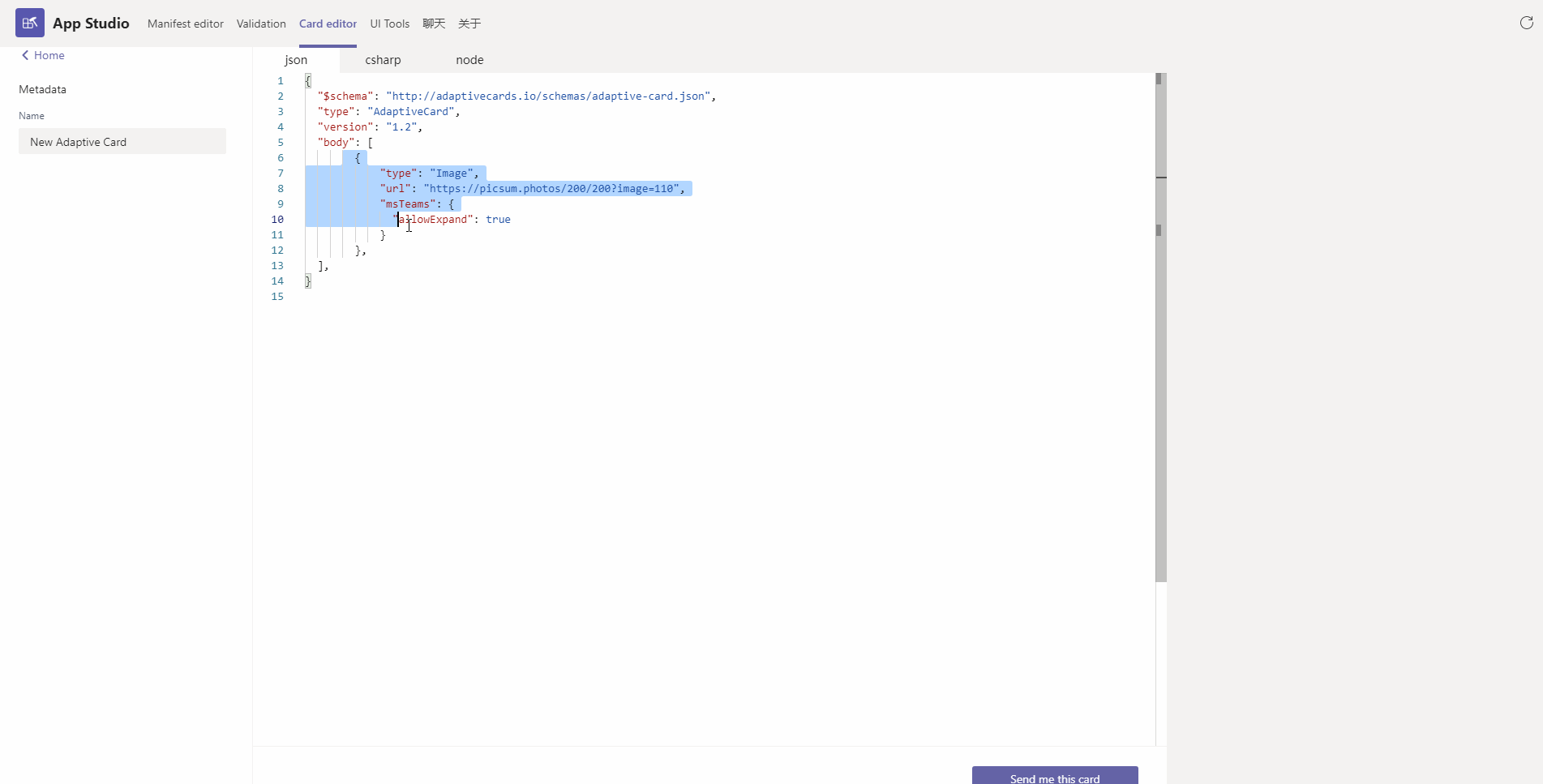Switch to the node tab
The image size is (1543, 784).
(x=470, y=59)
